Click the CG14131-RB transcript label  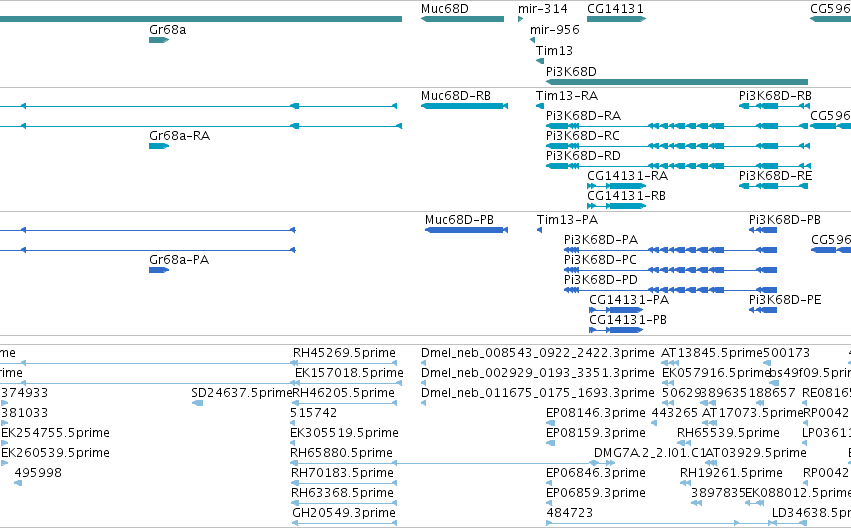coord(626,196)
